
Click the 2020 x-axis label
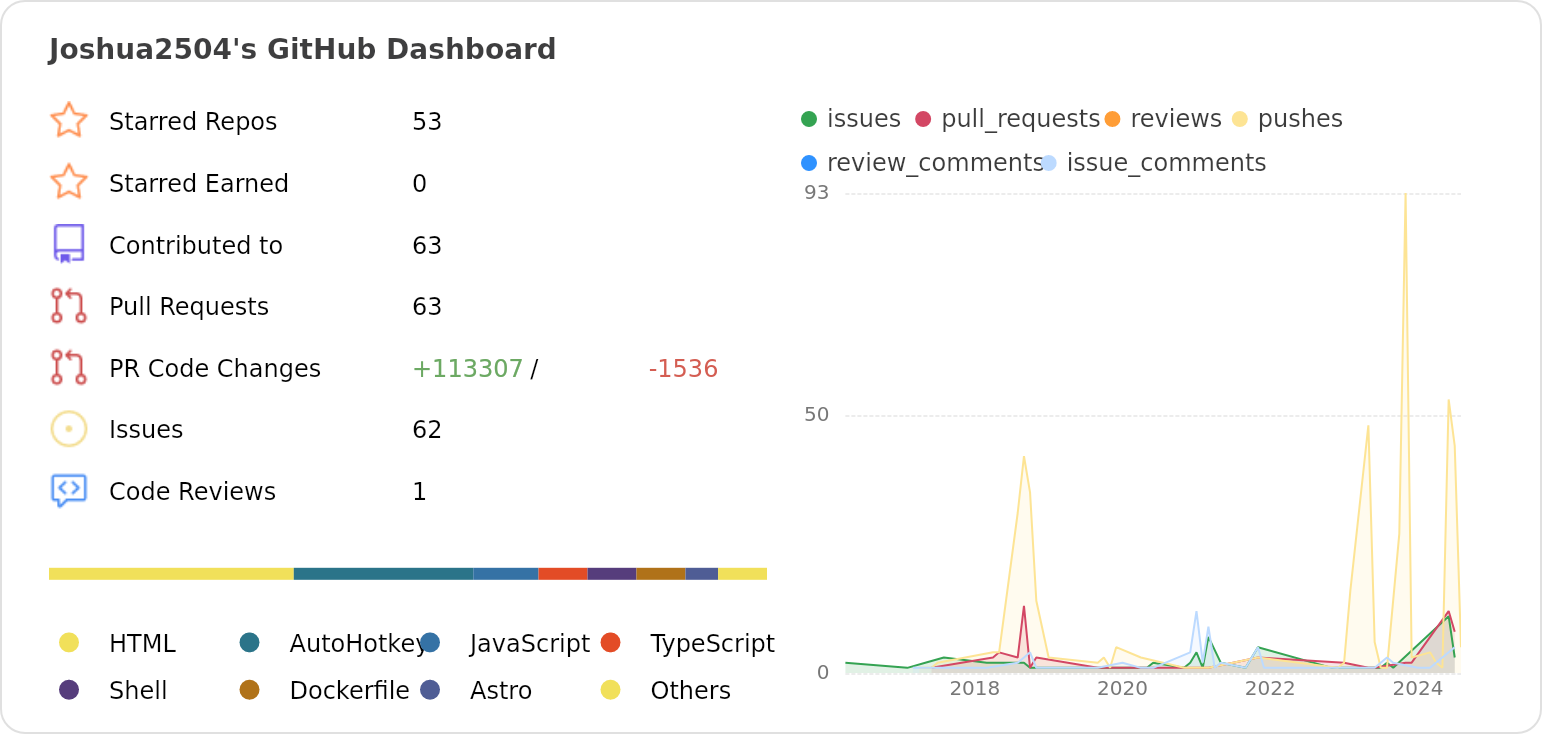(x=1122, y=689)
